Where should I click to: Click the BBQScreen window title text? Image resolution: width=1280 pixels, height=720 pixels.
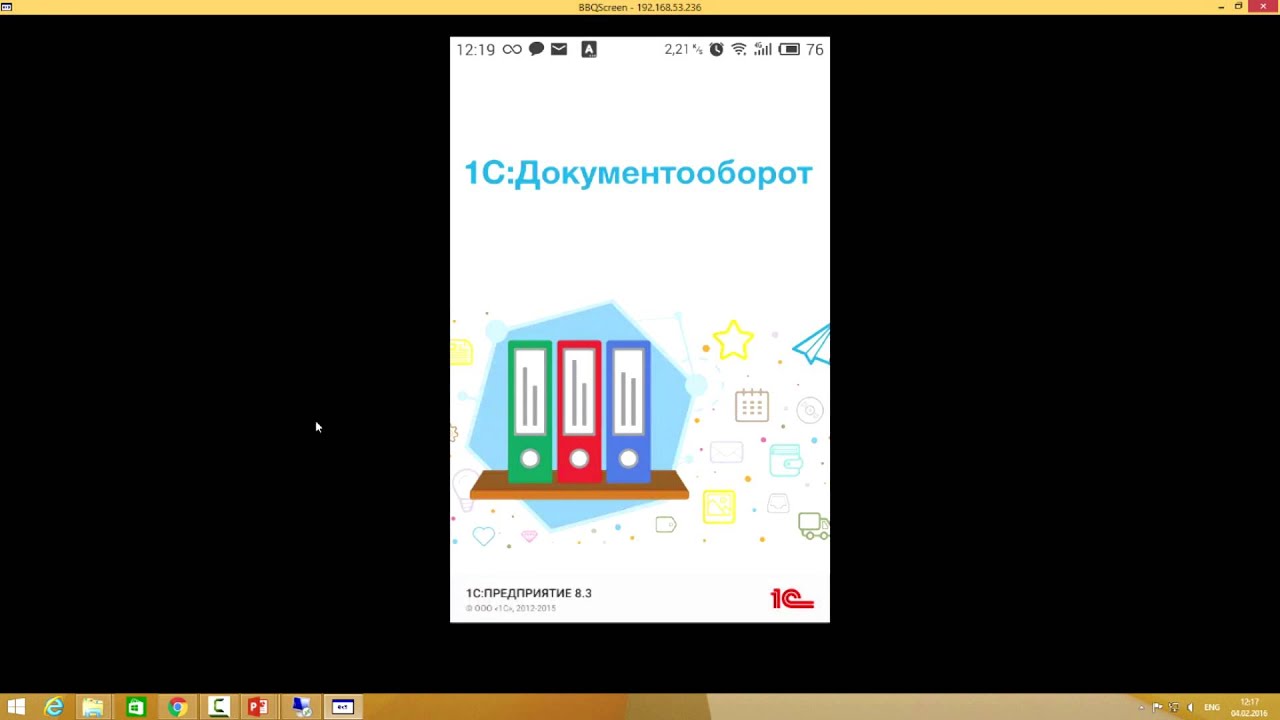640,7
